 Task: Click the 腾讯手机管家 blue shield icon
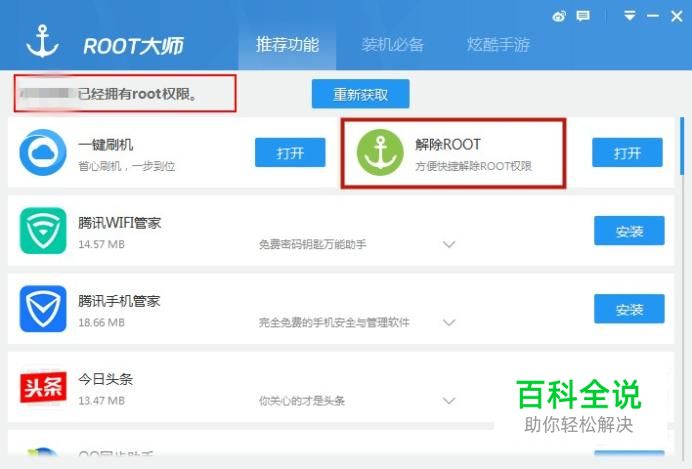(43, 309)
